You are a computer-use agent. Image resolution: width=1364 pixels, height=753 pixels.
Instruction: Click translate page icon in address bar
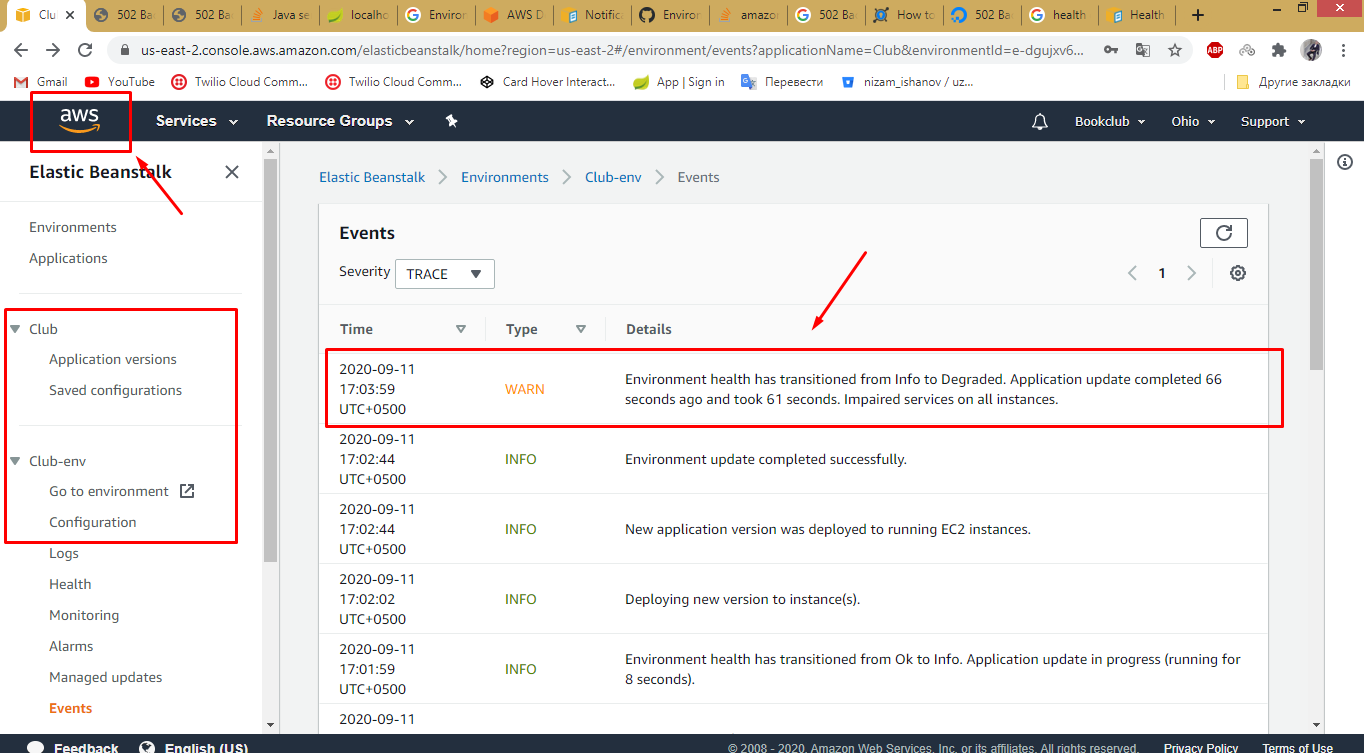coord(1143,50)
